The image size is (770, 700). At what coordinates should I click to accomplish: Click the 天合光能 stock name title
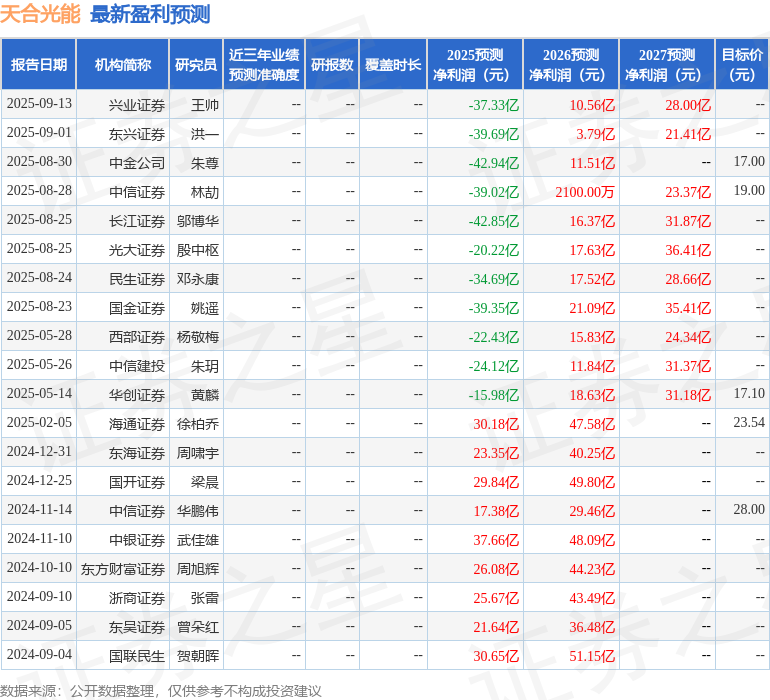(41, 14)
